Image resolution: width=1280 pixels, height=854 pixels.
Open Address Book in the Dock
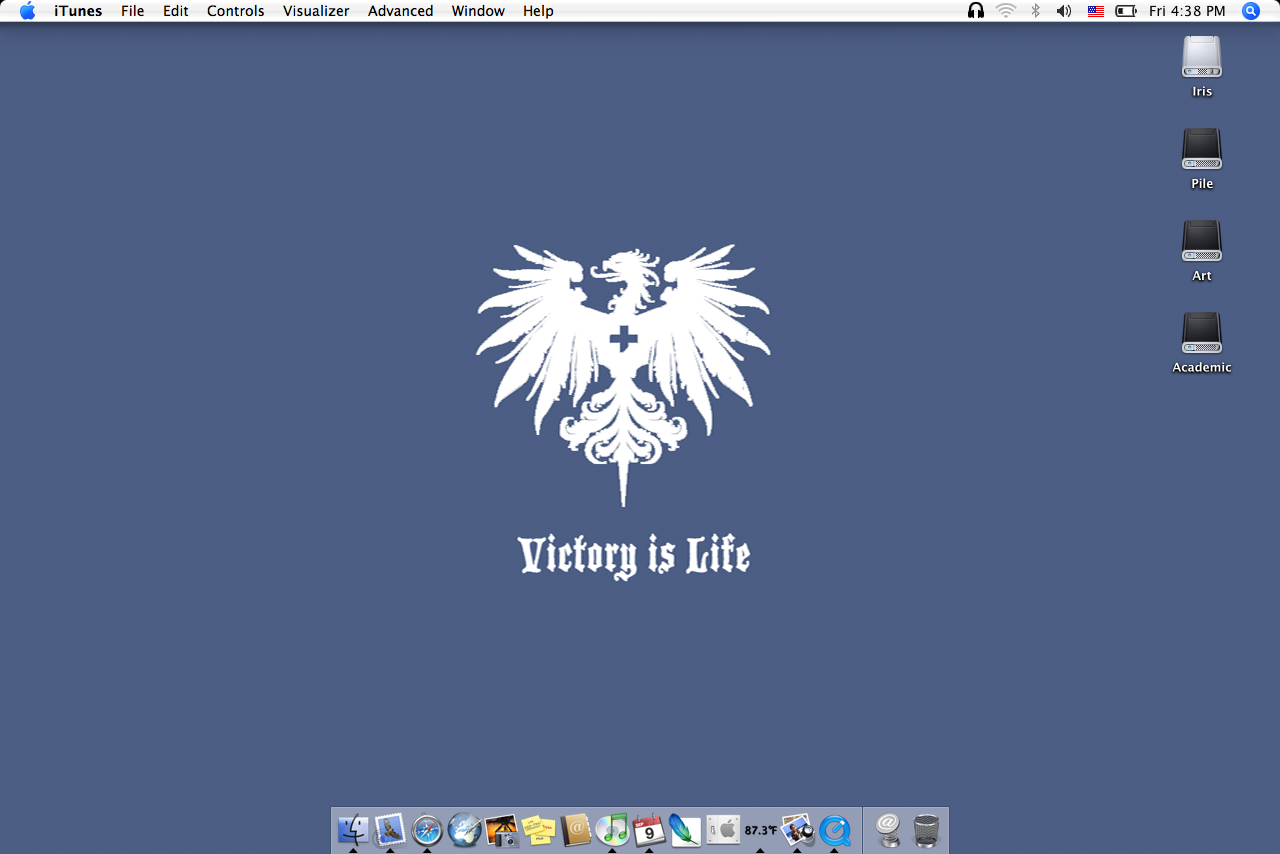[575, 830]
